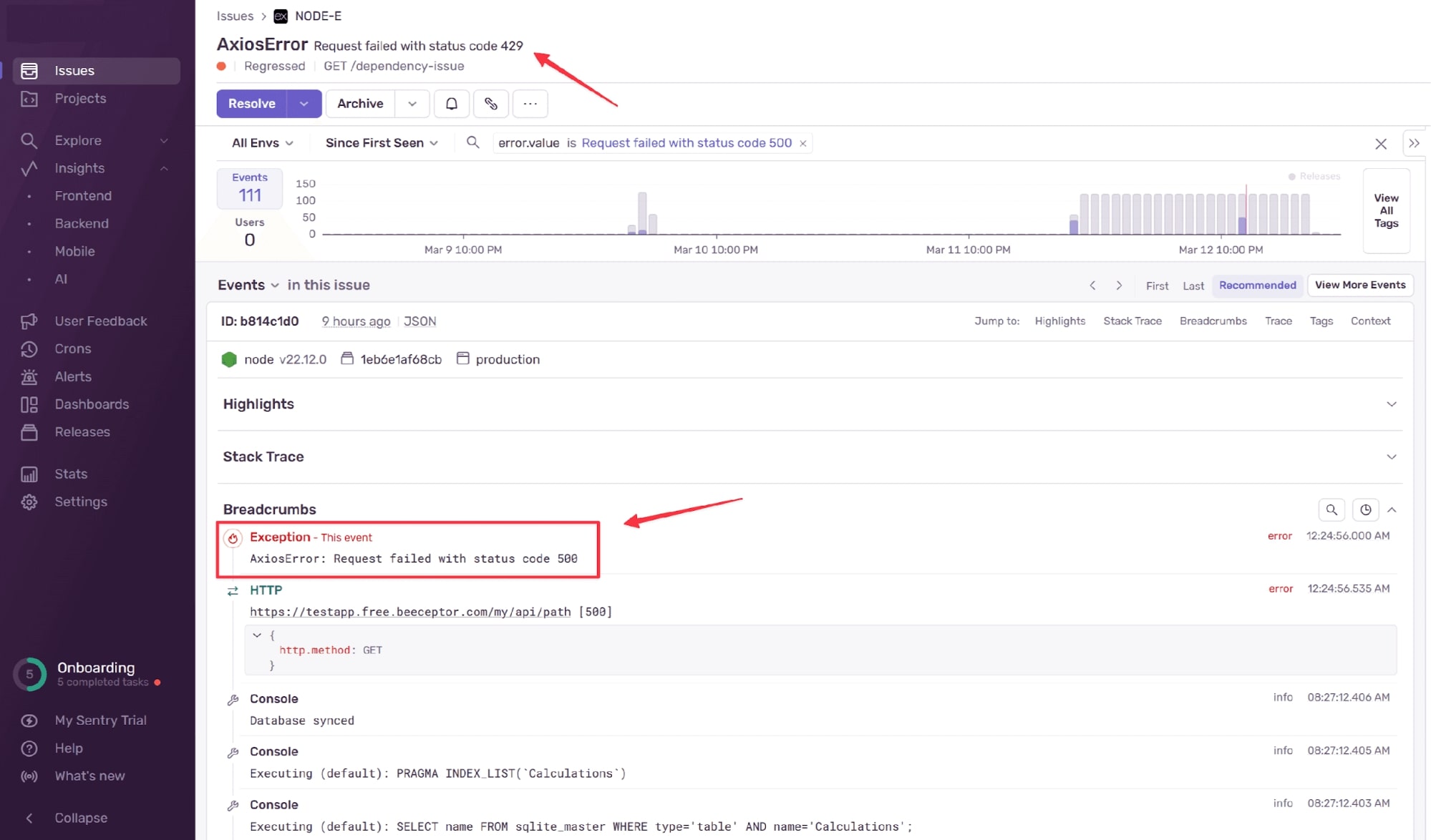Open View More Events
The height and width of the screenshot is (840, 1431).
[1359, 285]
